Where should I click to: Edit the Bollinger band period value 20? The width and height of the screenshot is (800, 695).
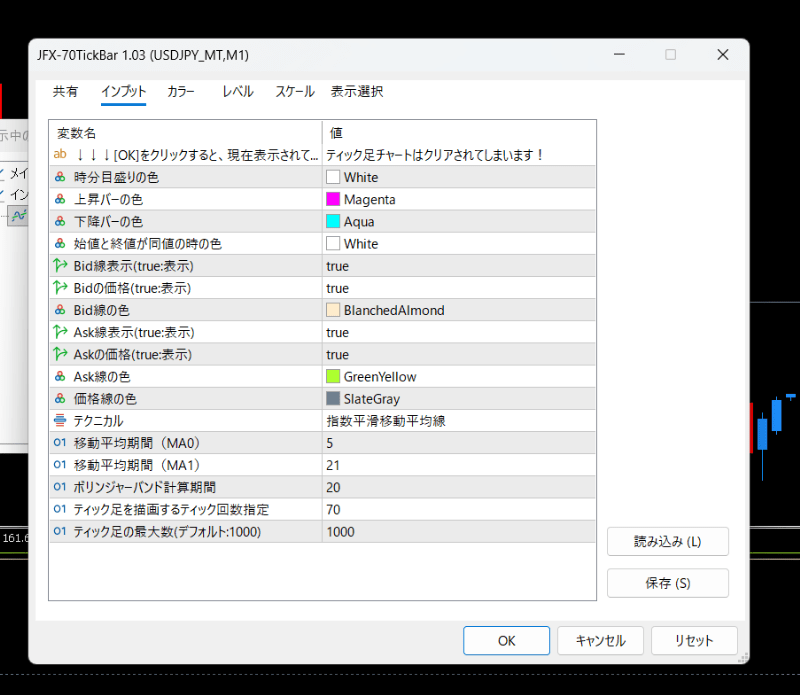459,487
